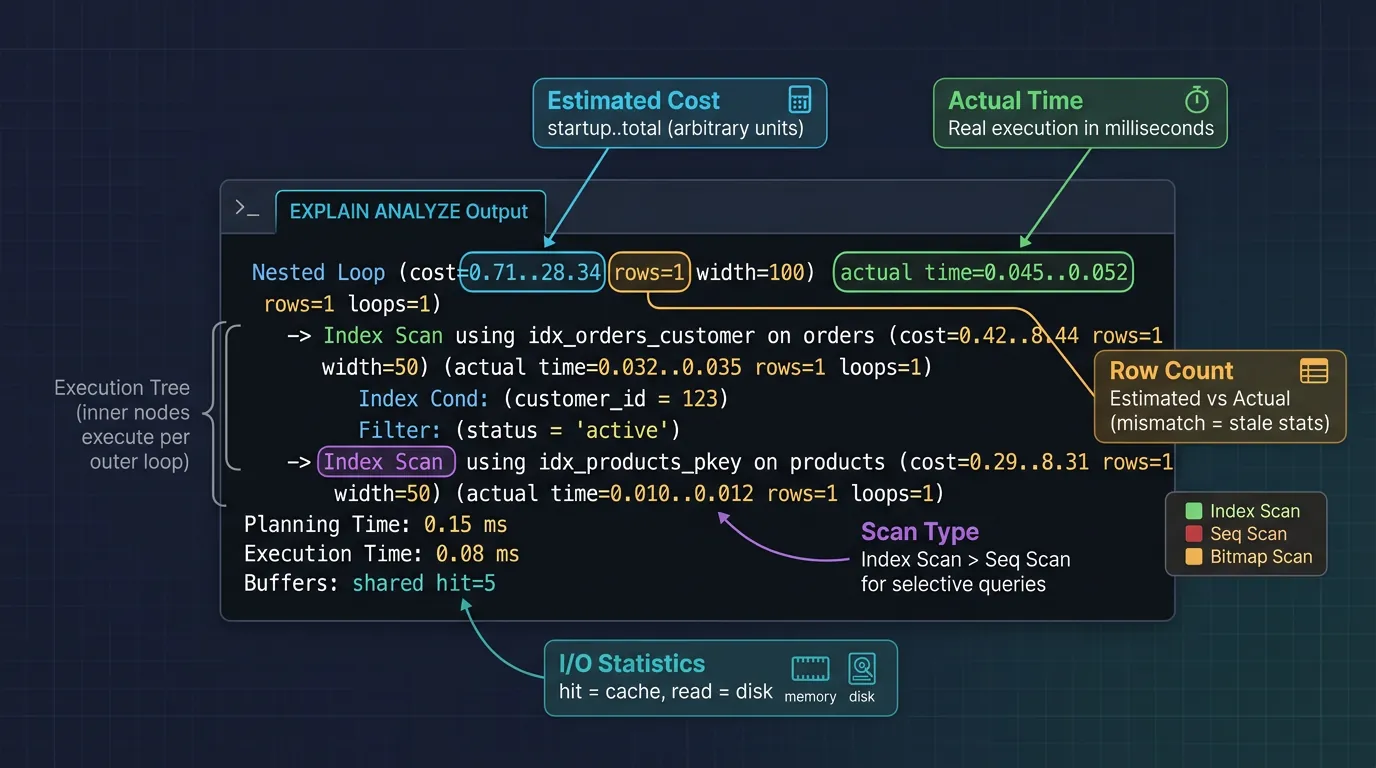Click the red Seq Scan square in the legend
The height and width of the screenshot is (768, 1376).
point(1196,533)
